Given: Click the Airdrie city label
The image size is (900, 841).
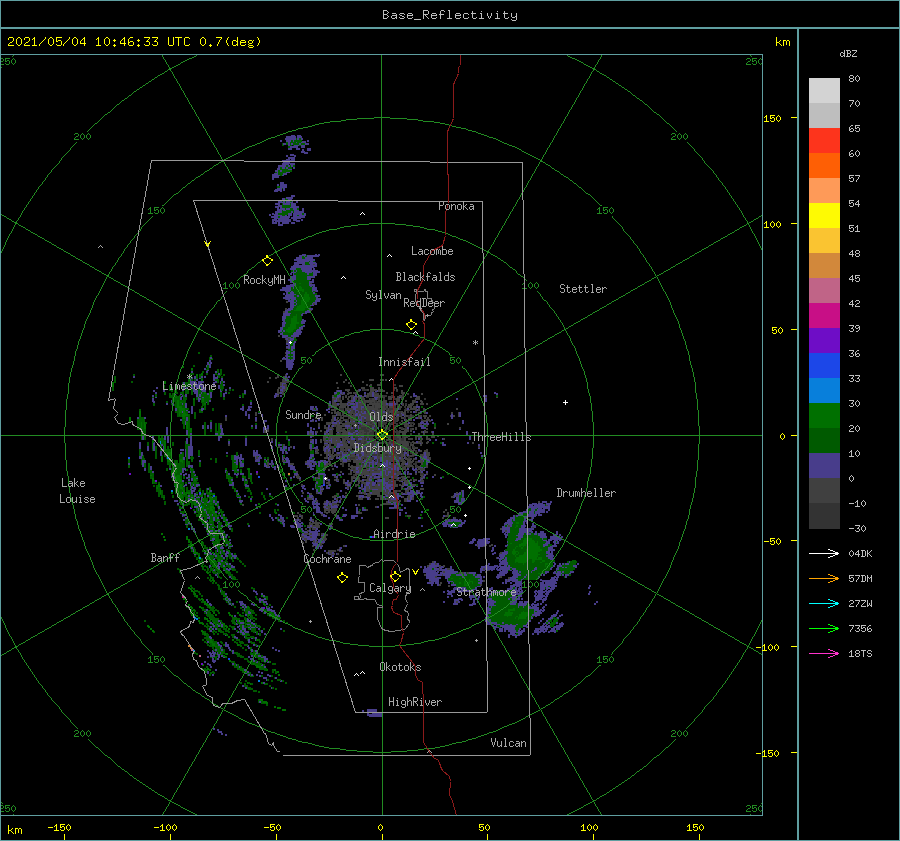Looking at the screenshot, I should pyautogui.click(x=394, y=534).
